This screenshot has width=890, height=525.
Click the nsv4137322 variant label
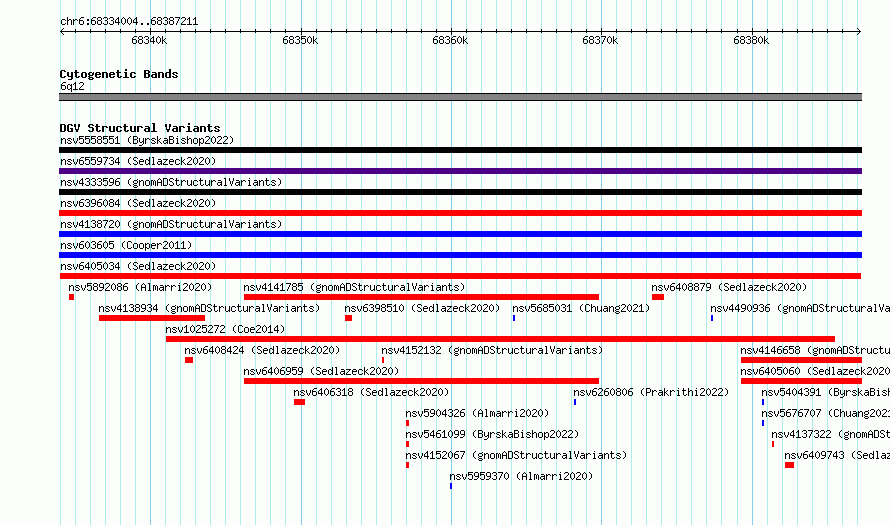tap(830, 434)
